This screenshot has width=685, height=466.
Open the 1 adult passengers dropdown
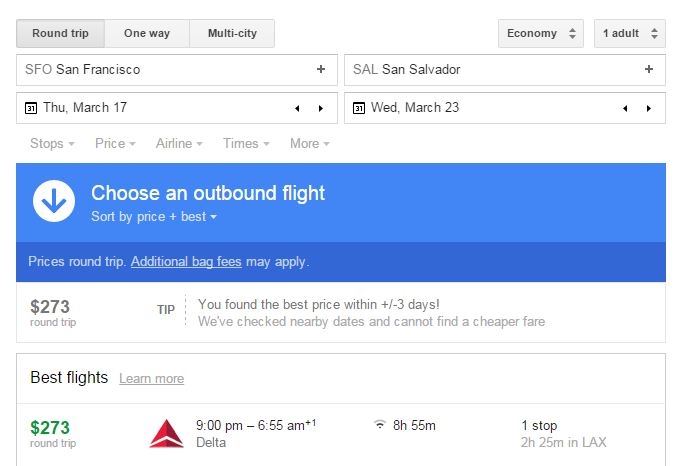tap(629, 33)
